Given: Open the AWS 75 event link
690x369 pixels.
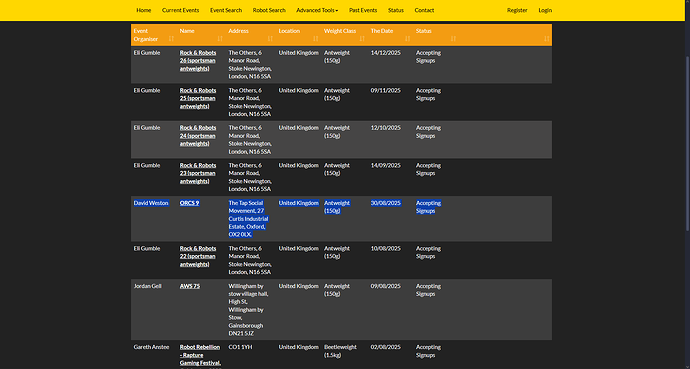Looking at the screenshot, I should [x=190, y=286].
